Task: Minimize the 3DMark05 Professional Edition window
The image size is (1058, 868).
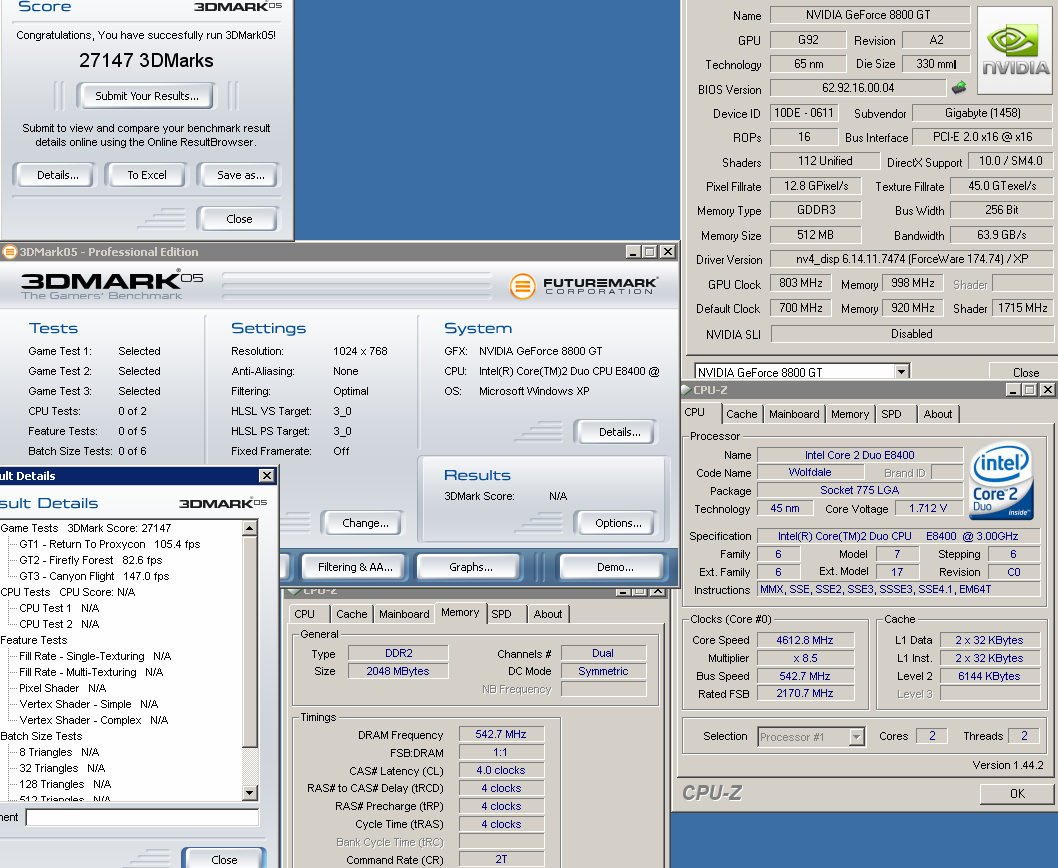Action: [x=633, y=252]
